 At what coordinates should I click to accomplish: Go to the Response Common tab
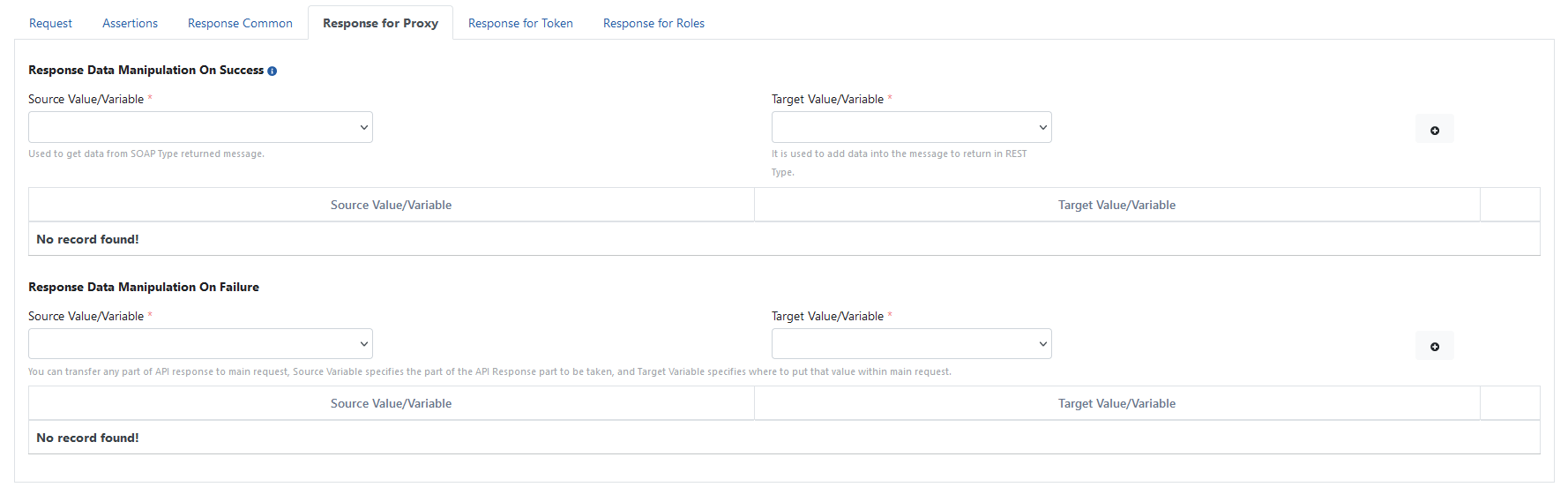click(x=240, y=23)
